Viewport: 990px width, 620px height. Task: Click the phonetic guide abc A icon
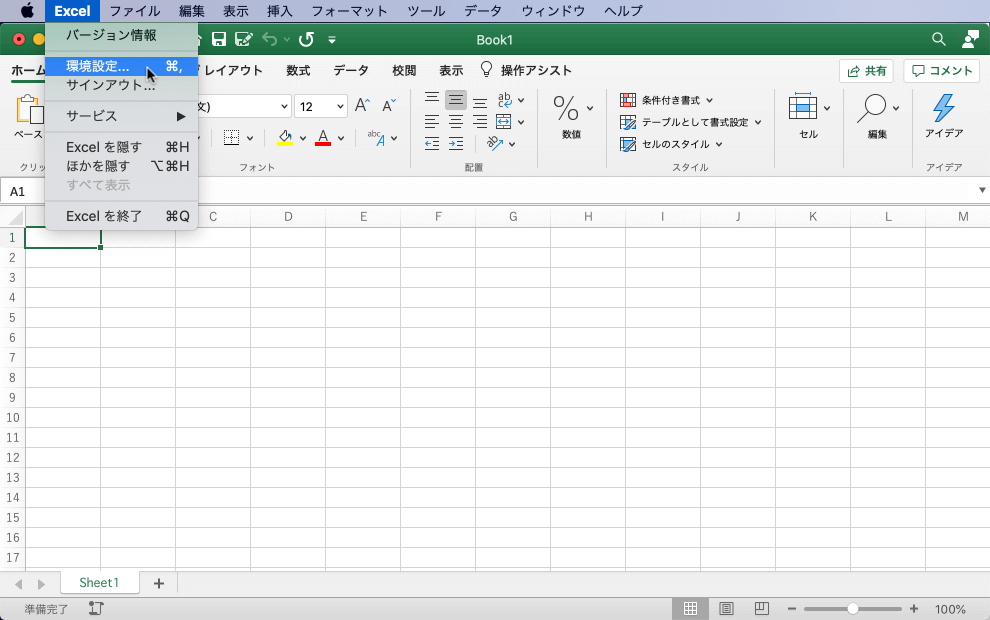[376, 138]
